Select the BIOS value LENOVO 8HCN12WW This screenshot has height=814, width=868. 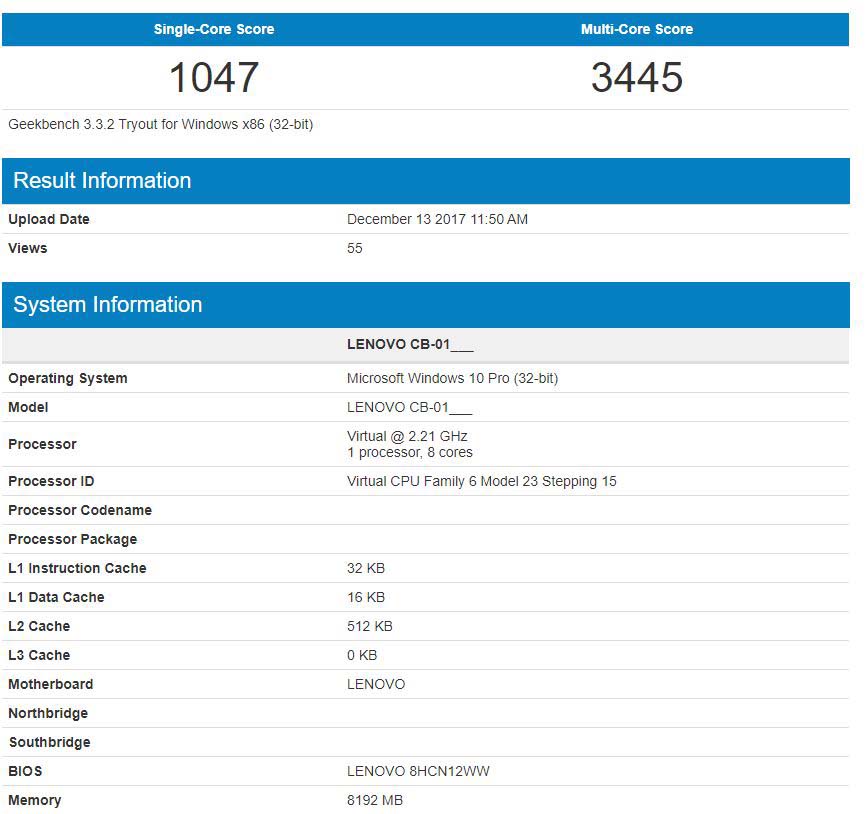(418, 771)
